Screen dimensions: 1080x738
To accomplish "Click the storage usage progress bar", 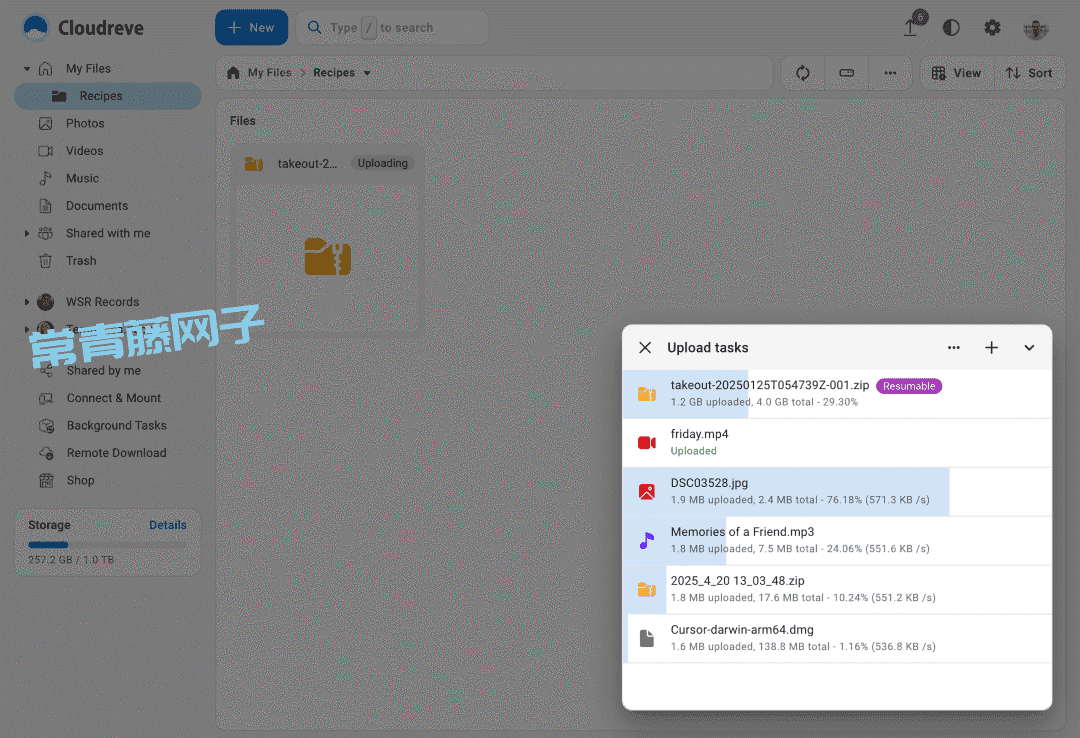I will point(107,544).
